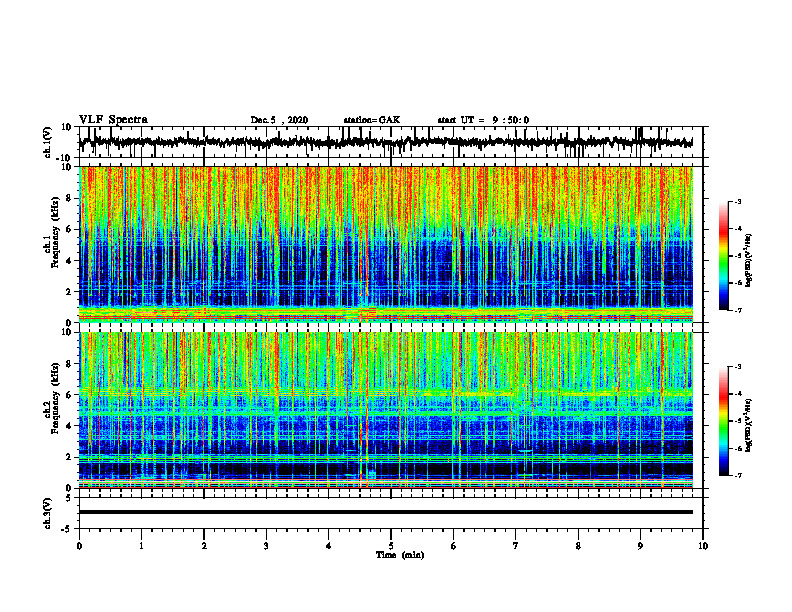Click the "8" kHz tick on ch.1 spectrogram

pyautogui.click(x=70, y=198)
